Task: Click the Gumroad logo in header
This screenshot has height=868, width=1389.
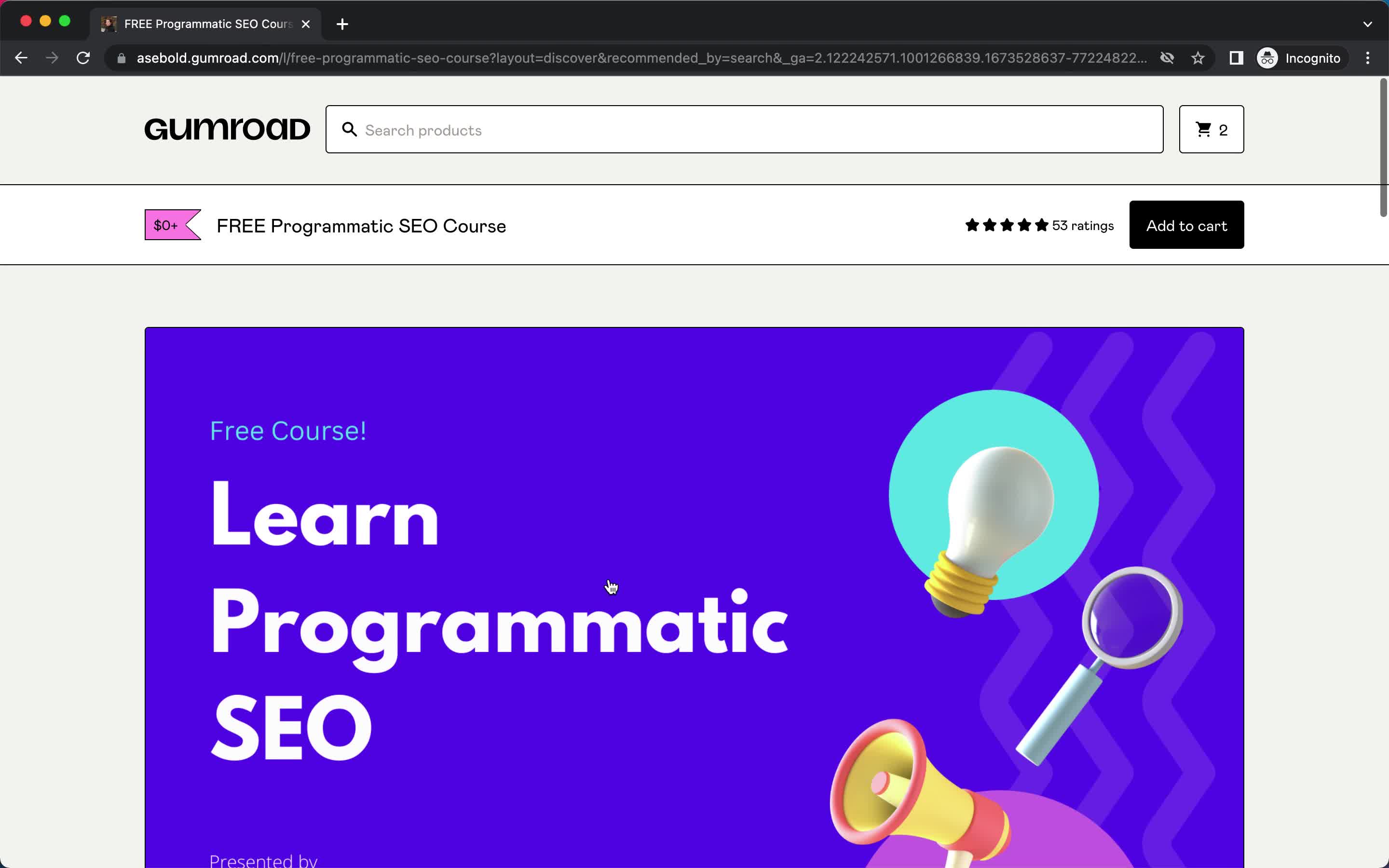Action: 228,130
